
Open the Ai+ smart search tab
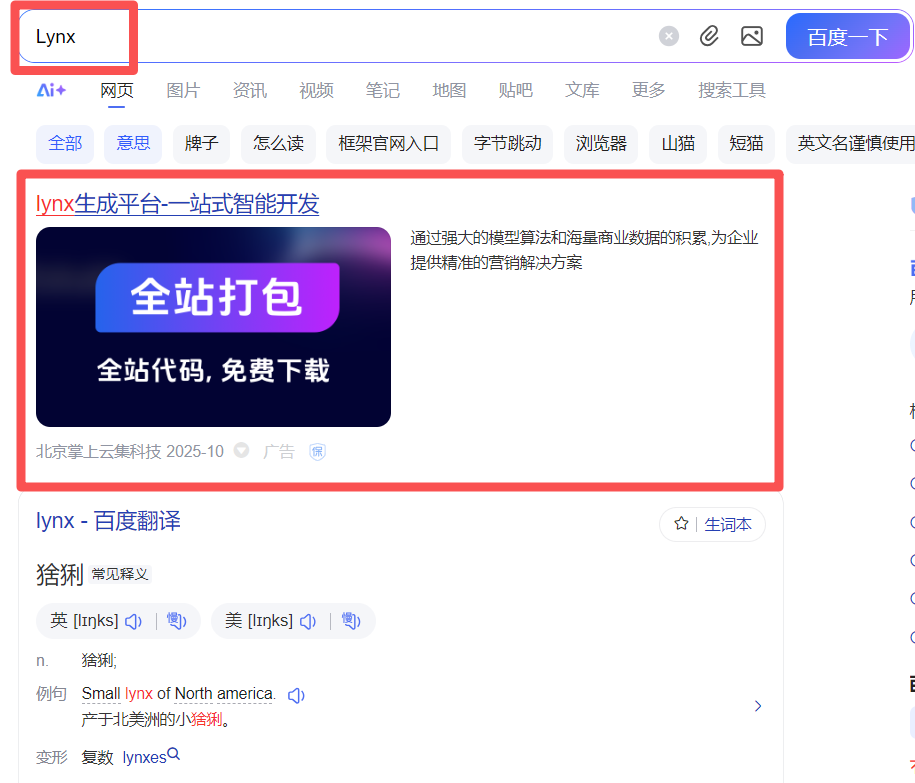[x=51, y=90]
